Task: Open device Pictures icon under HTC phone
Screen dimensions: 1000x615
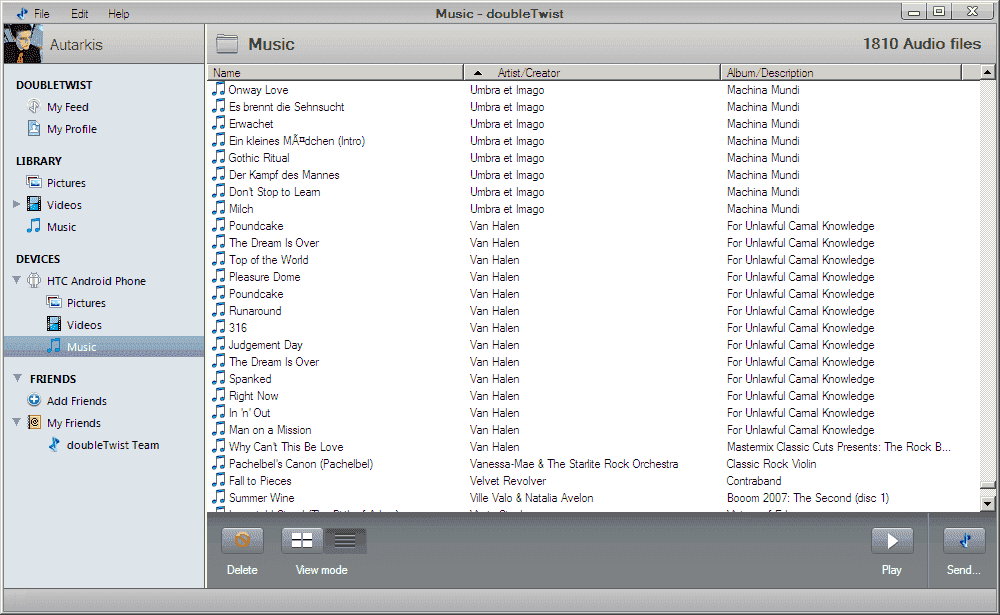Action: tap(54, 302)
